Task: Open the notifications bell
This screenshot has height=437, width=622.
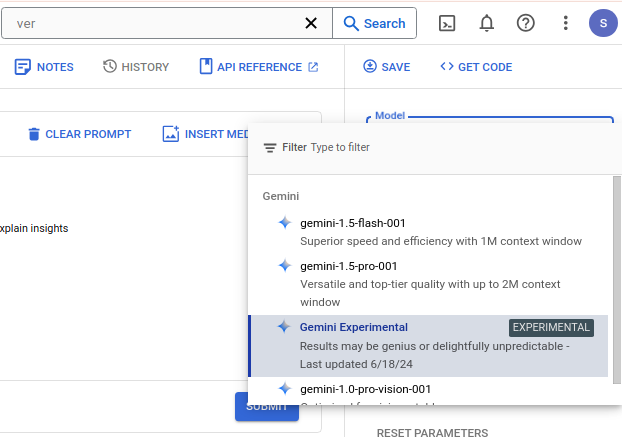Action: click(486, 23)
